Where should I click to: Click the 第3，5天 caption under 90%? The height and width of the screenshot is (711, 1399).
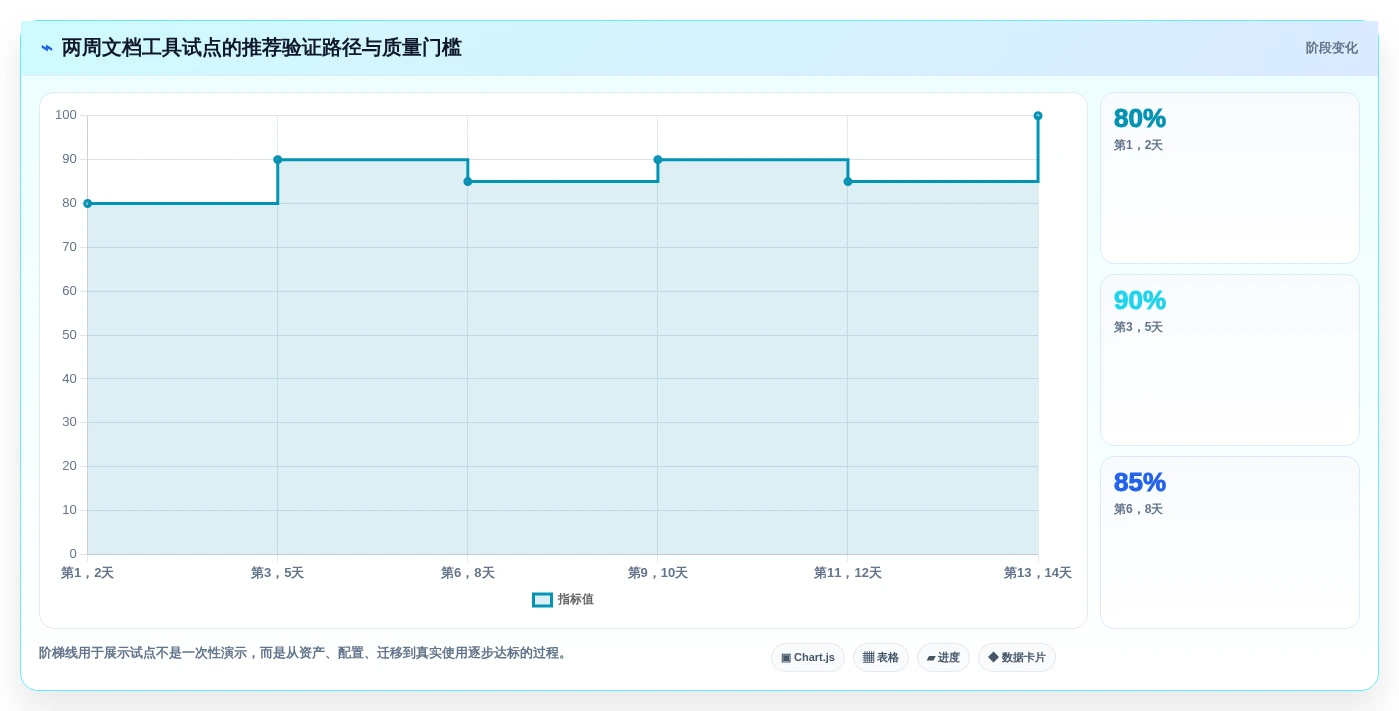[1138, 327]
